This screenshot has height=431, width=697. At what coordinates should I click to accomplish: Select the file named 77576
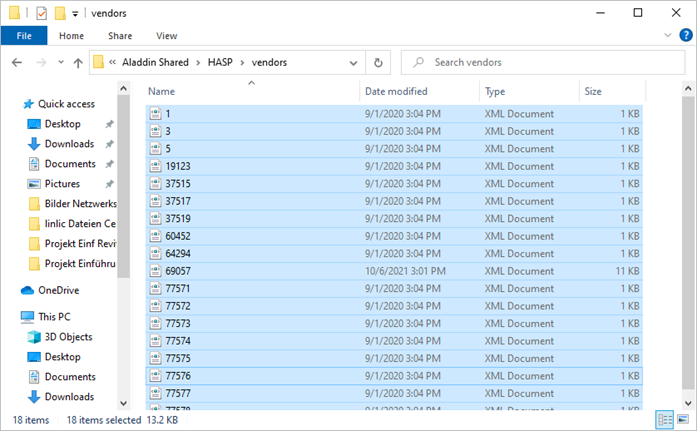[x=394, y=376]
